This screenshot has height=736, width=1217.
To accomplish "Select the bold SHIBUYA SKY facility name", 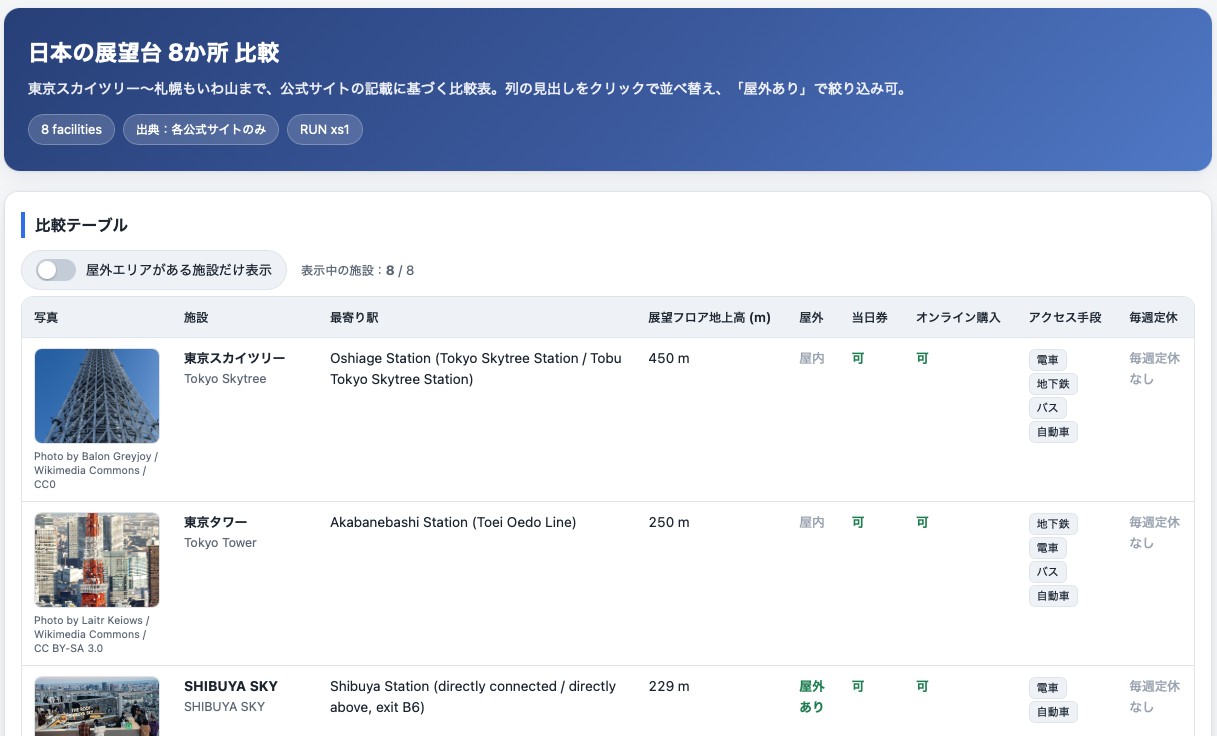I will [x=231, y=686].
